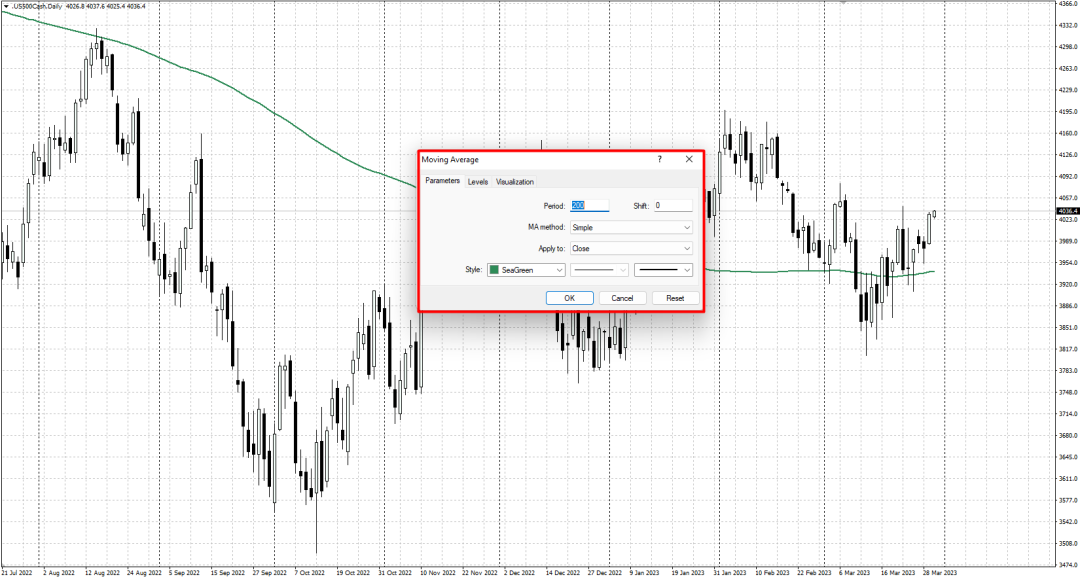Open the line width dropdown
The image size is (1080, 579).
(x=664, y=270)
